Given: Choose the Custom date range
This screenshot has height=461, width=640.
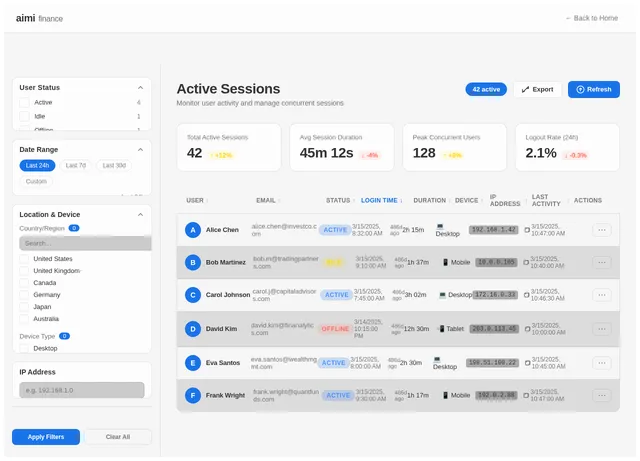Looking at the screenshot, I should click(x=36, y=181).
